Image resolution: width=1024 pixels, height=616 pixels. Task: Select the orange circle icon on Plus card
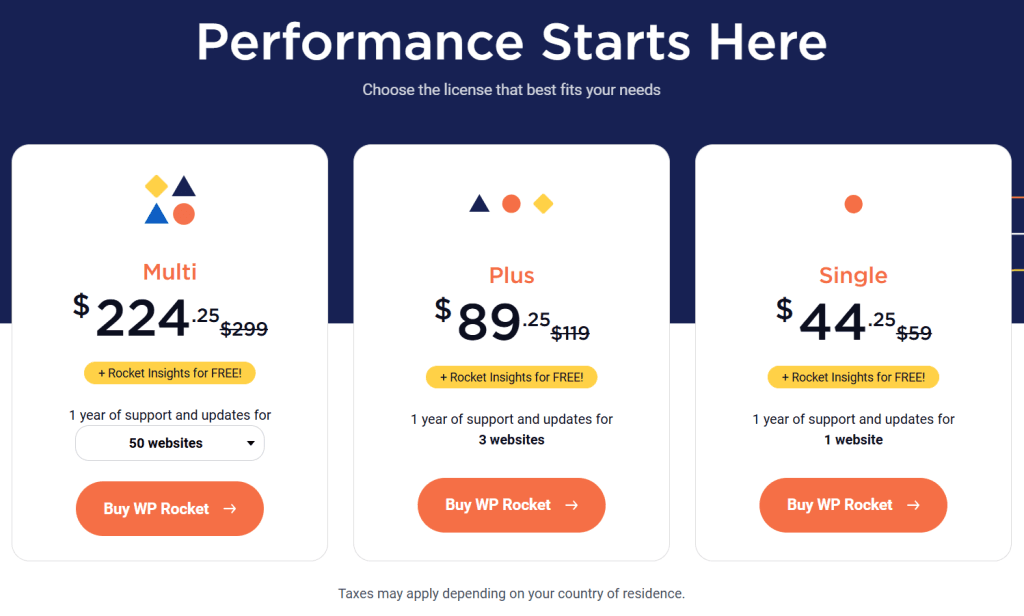[511, 203]
